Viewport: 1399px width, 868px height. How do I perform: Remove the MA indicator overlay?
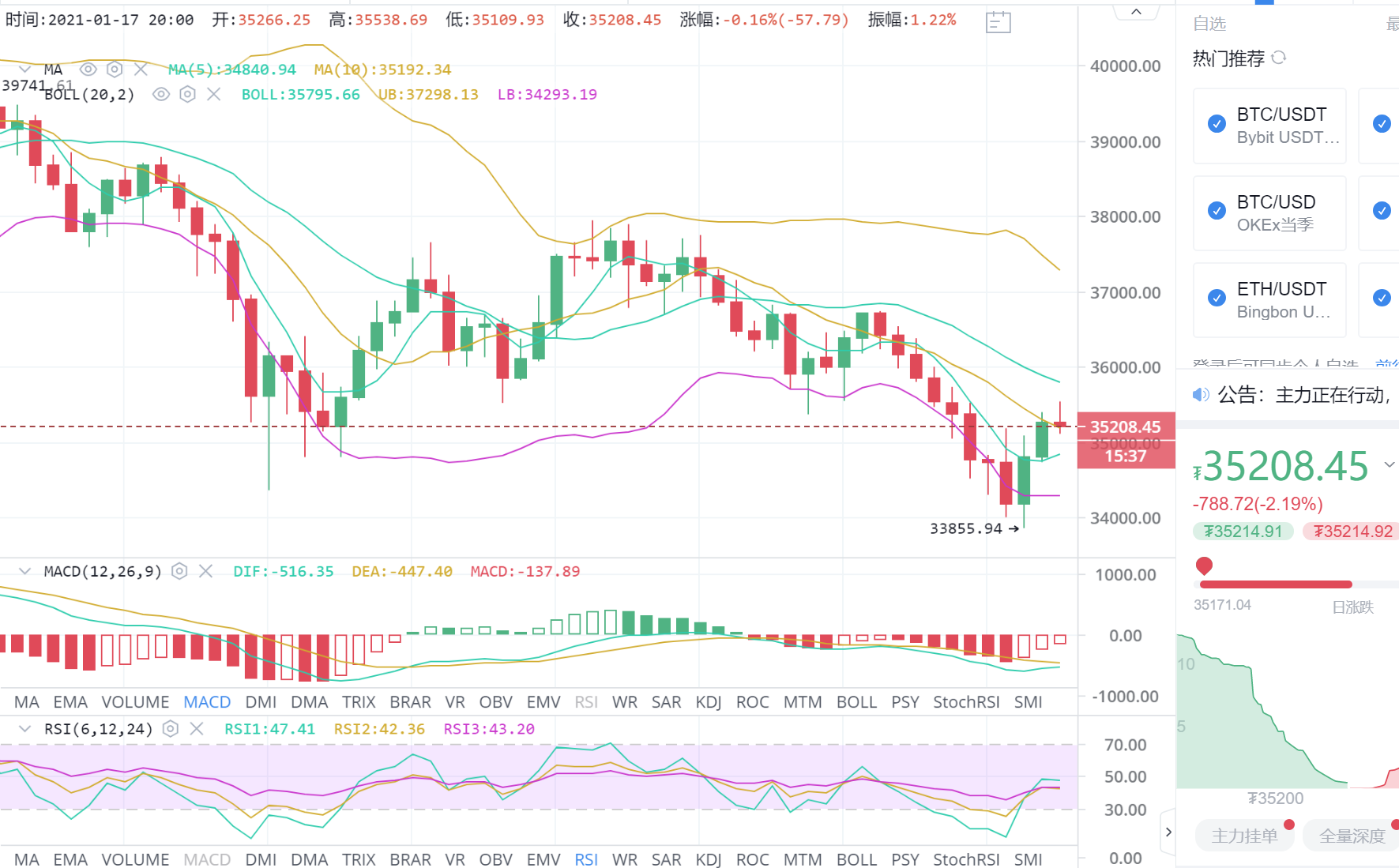[141, 70]
